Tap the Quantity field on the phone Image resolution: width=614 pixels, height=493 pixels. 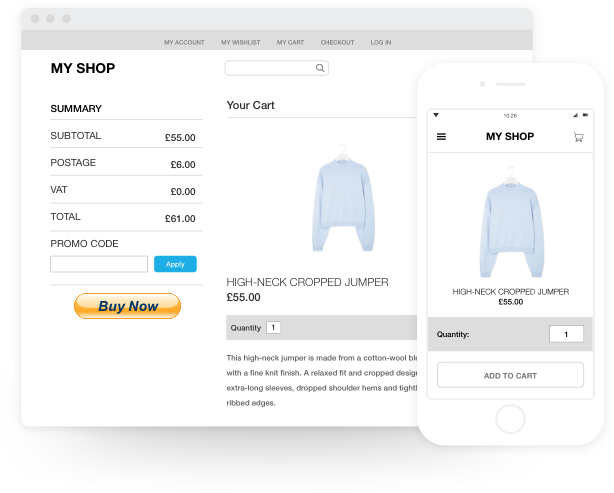(x=566, y=334)
